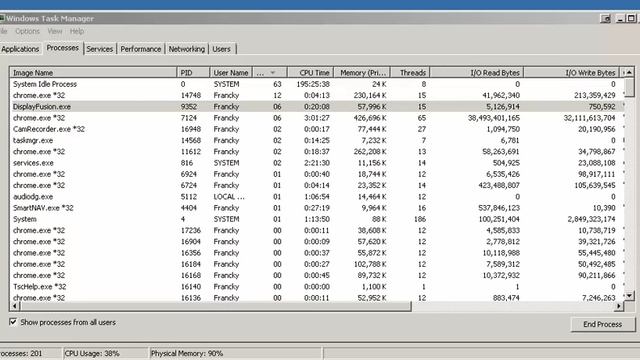The width and height of the screenshot is (640, 360).
Task: Select the TscHelp.exe *32 process
Action: (x=317, y=287)
